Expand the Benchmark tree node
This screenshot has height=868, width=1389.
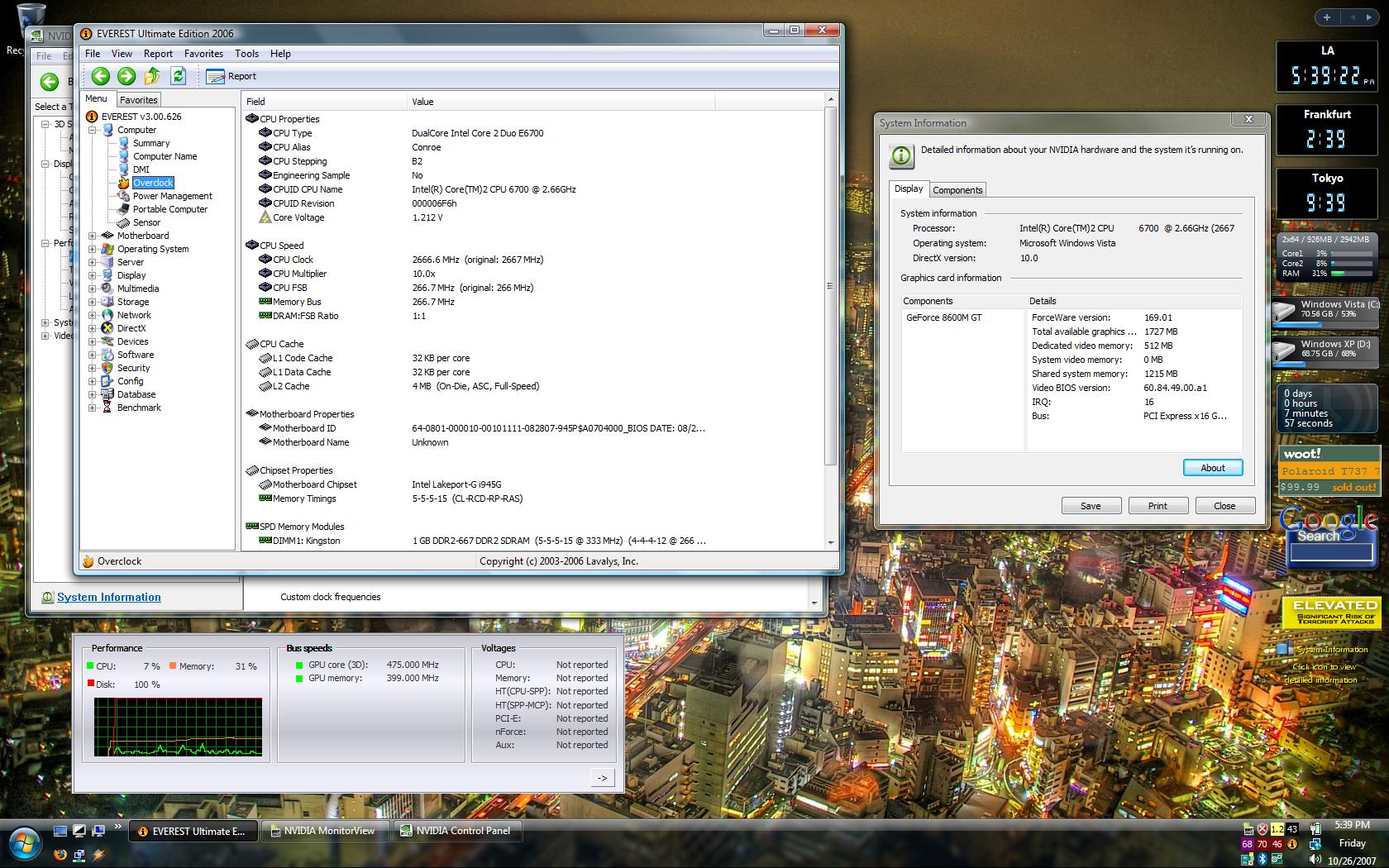[93, 408]
